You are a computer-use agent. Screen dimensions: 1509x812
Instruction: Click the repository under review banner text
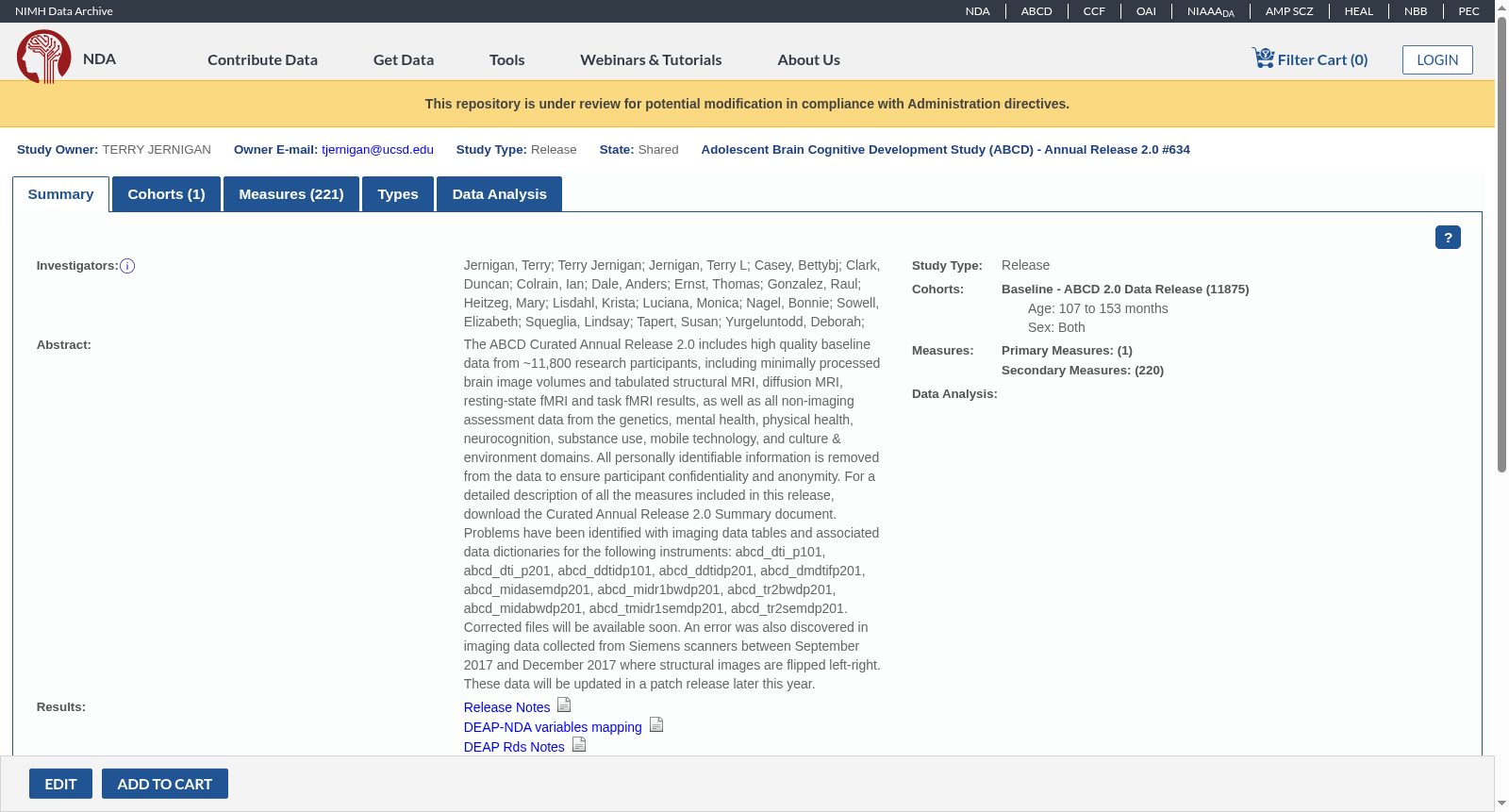747,104
